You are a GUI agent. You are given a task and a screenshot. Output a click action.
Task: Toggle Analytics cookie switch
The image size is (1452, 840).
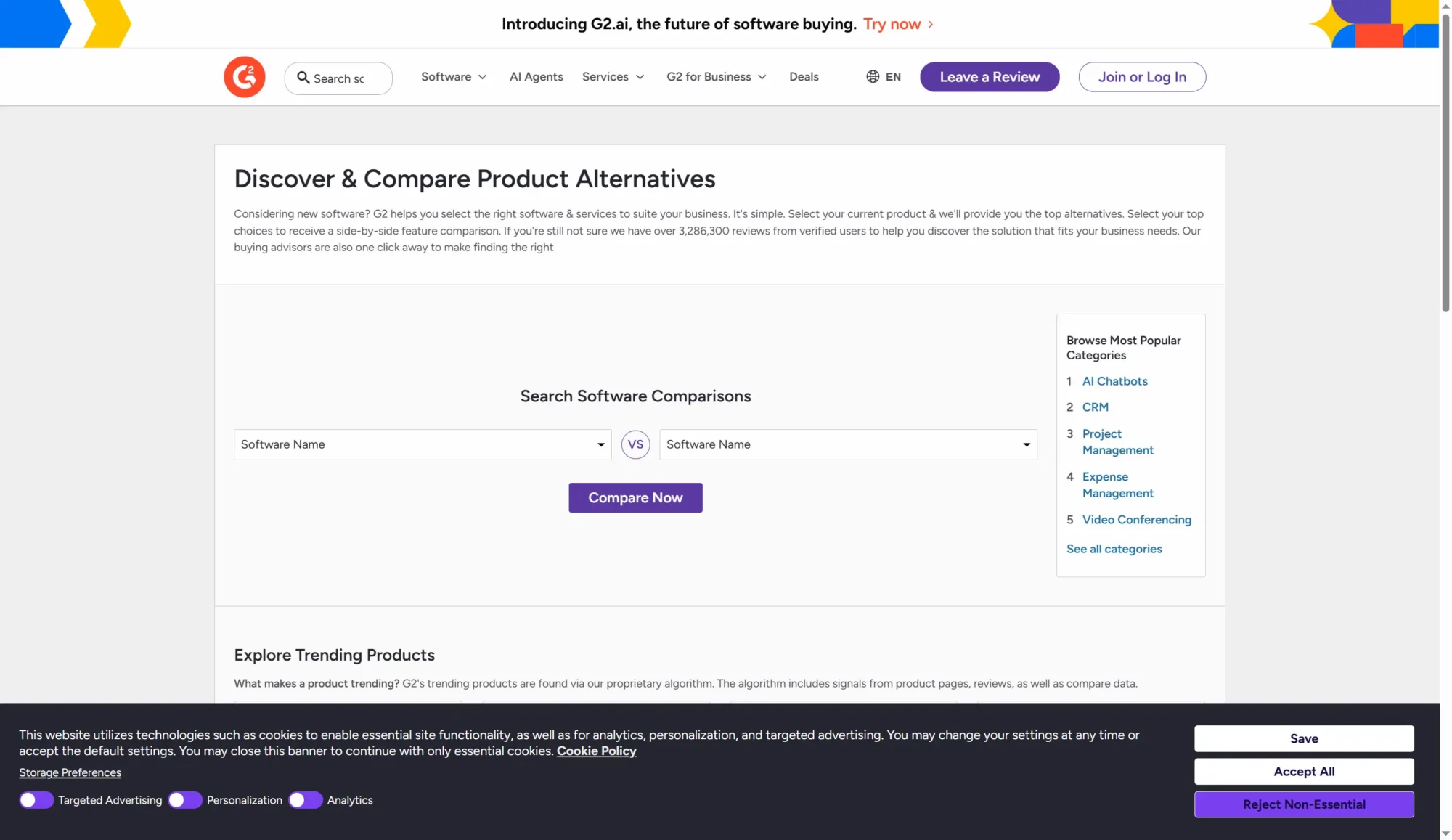306,800
